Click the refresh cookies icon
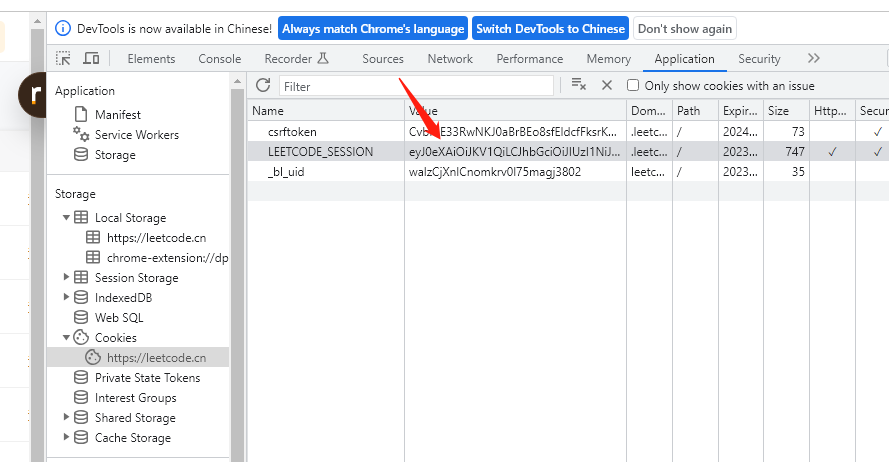 tap(263, 86)
